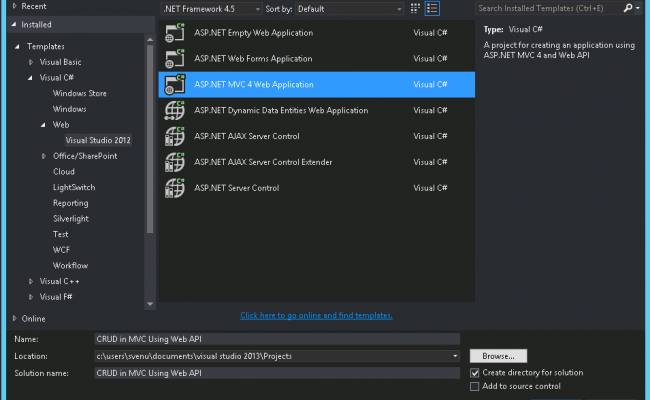
Task: Switch to medium icons list view
Action: coord(432,8)
